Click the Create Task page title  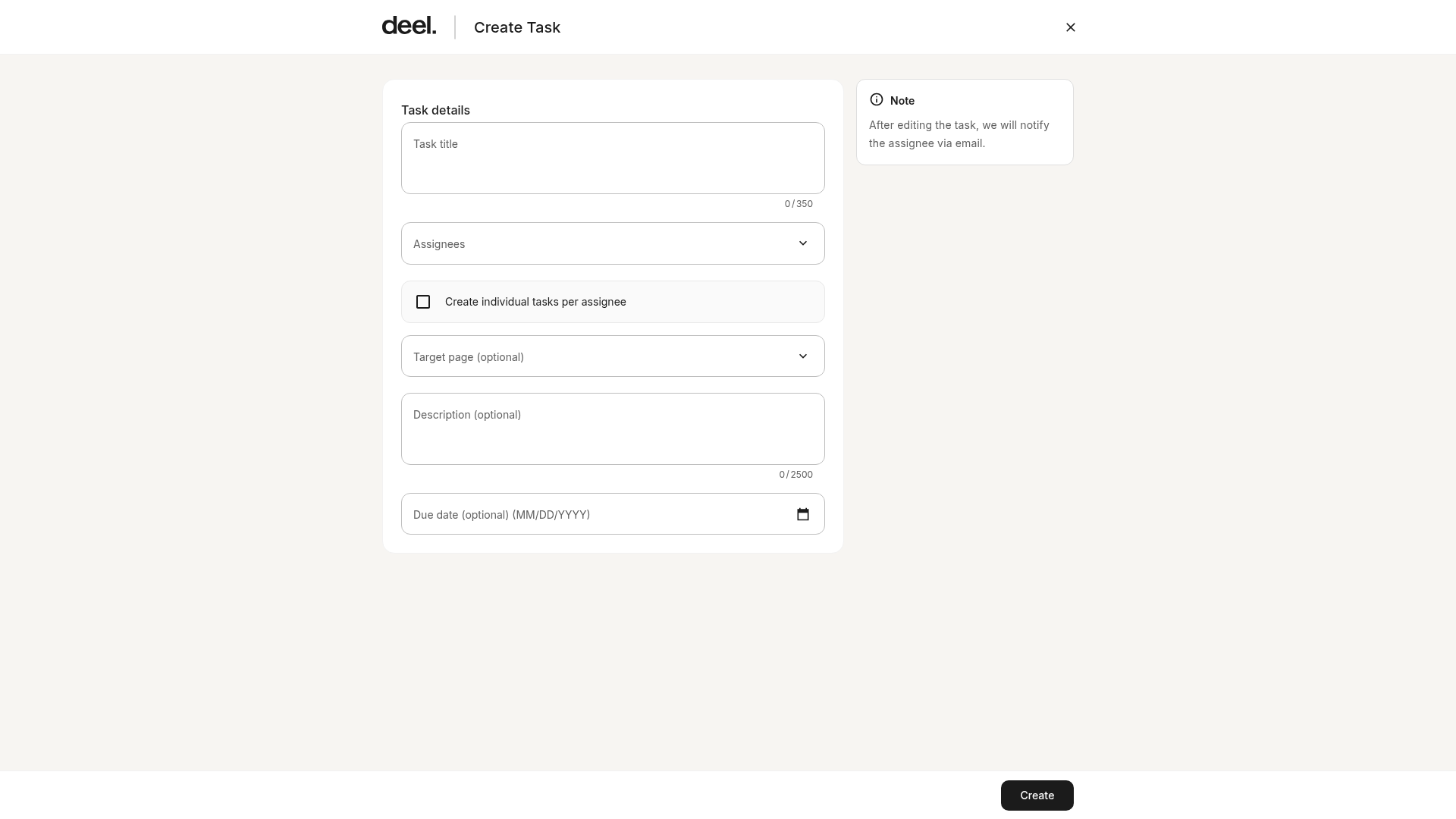[x=517, y=27]
